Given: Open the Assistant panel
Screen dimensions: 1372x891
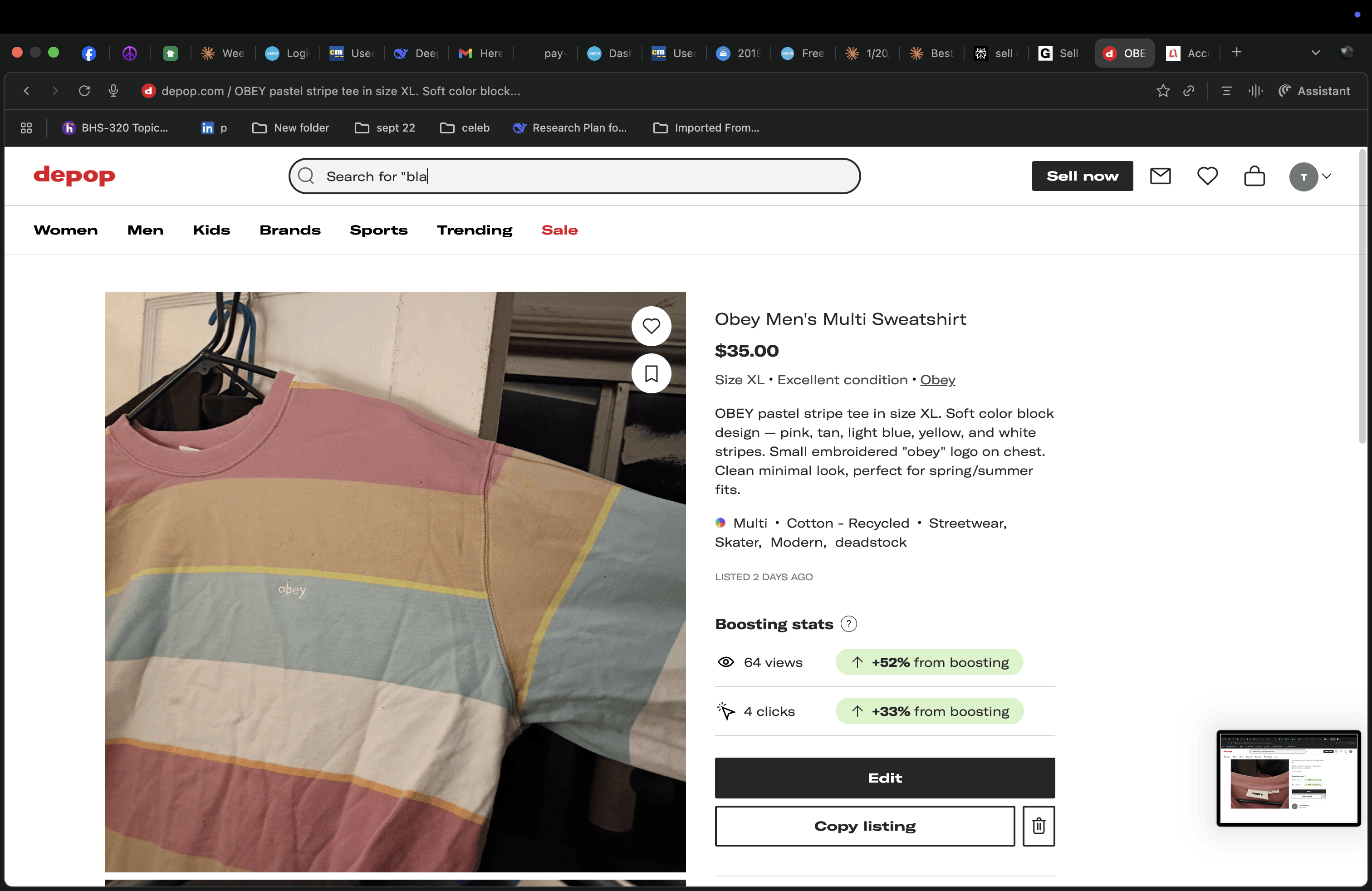Looking at the screenshot, I should (x=1314, y=91).
